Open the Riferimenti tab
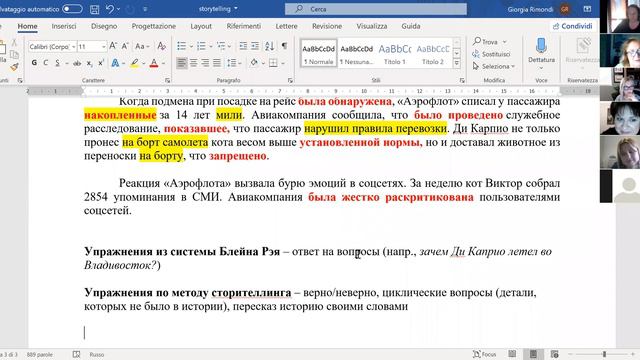The image size is (640, 360). click(244, 26)
